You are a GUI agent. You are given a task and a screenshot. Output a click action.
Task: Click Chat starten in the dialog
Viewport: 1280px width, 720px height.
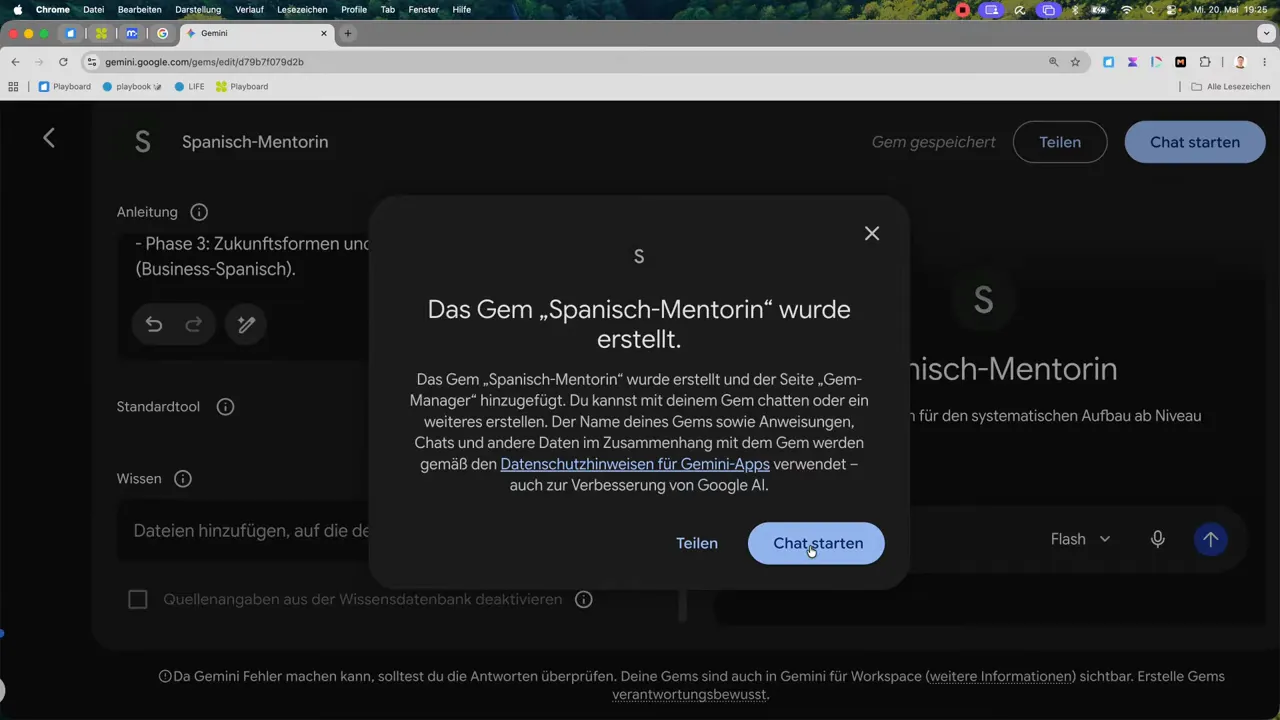pyautogui.click(x=816, y=543)
